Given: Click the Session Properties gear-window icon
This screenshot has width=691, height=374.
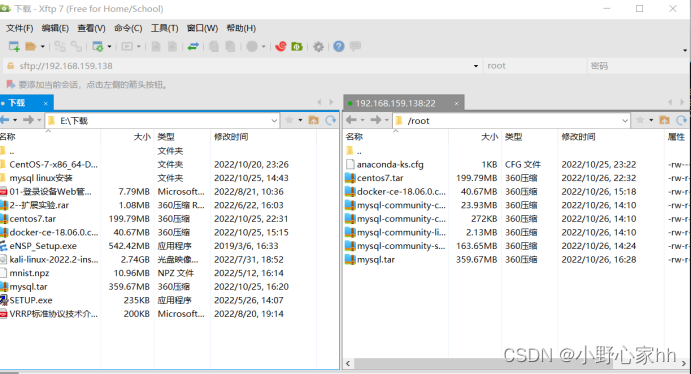Looking at the screenshot, I should (98, 46).
